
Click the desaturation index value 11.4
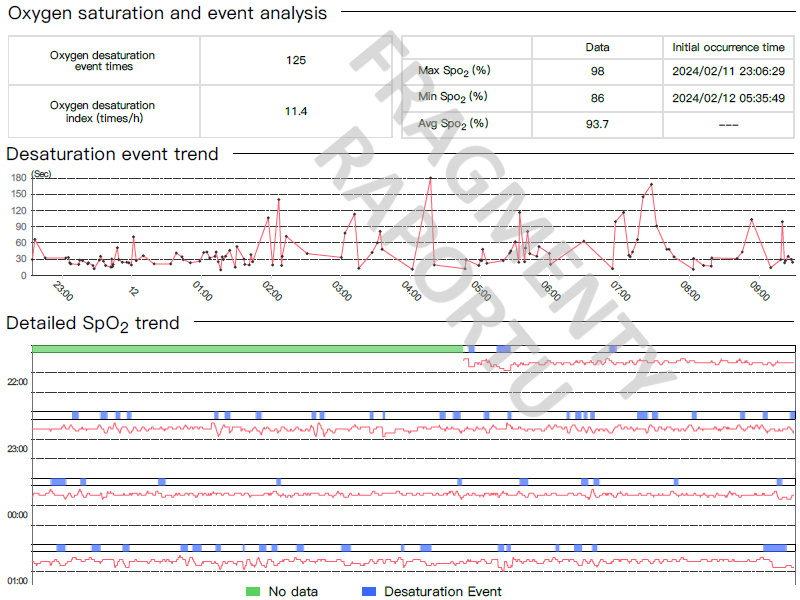coord(295,111)
